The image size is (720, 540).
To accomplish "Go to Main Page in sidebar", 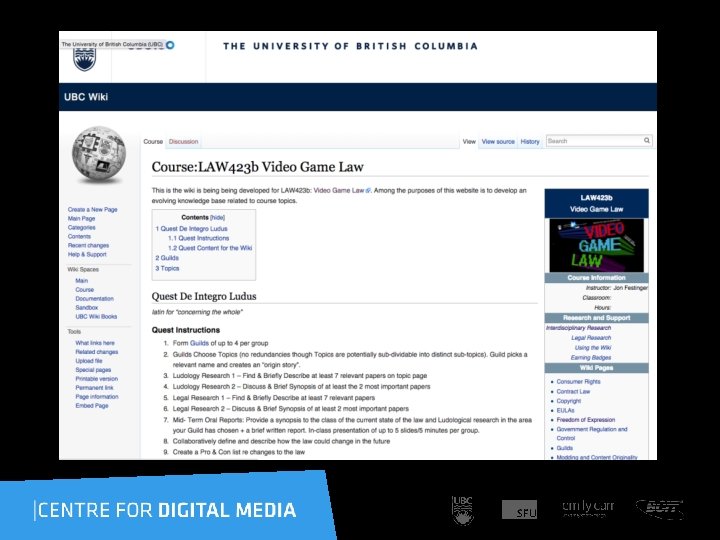I will click(81, 219).
